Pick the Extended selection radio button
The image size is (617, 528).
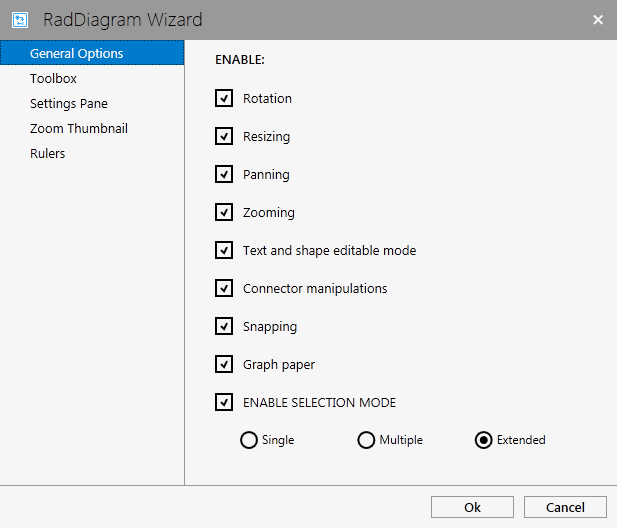tap(484, 440)
